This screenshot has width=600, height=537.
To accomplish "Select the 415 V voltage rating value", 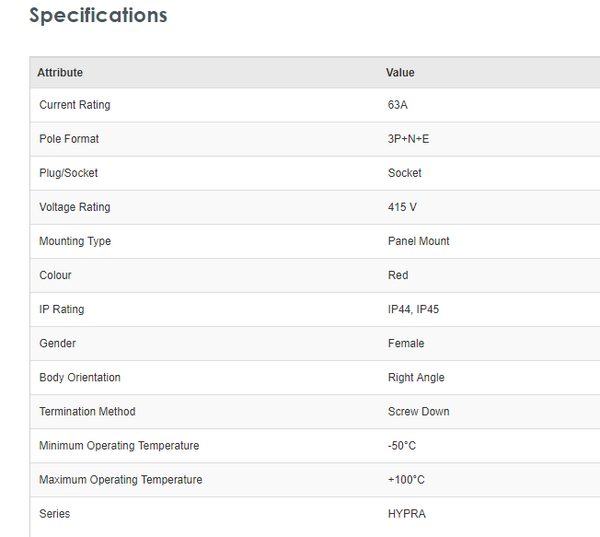I will [402, 207].
